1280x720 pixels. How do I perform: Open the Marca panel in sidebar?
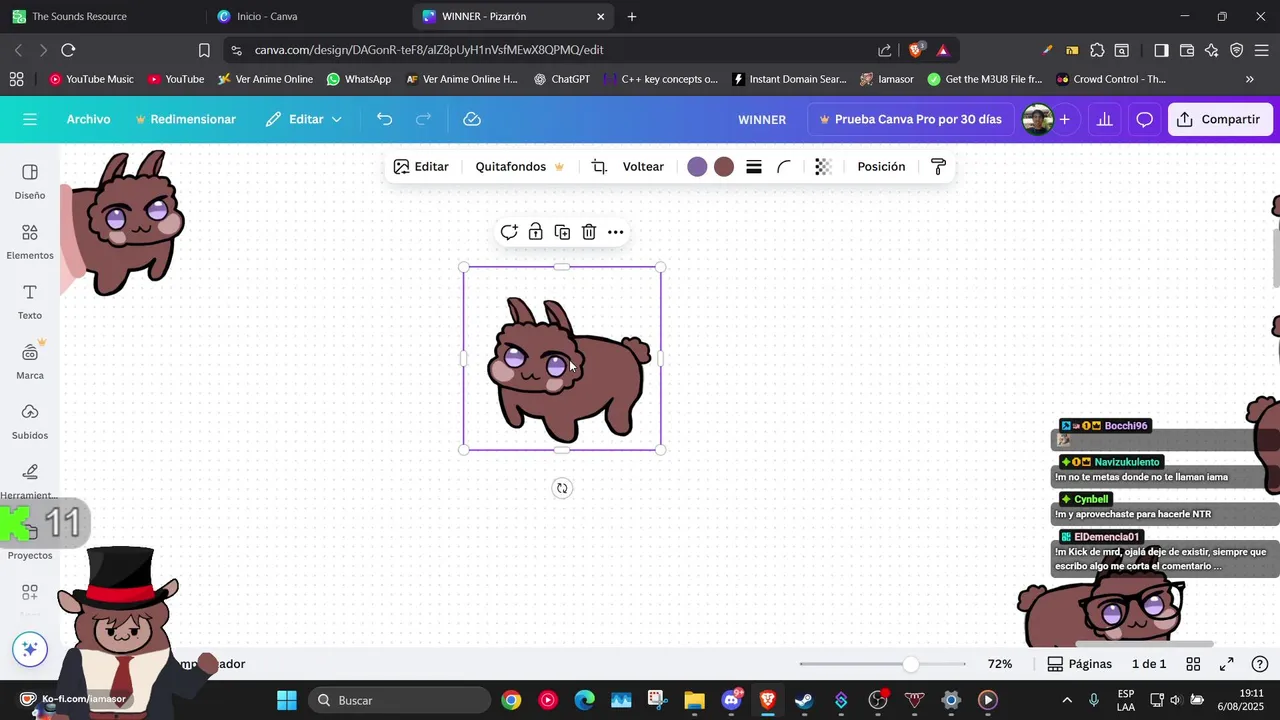pos(30,362)
